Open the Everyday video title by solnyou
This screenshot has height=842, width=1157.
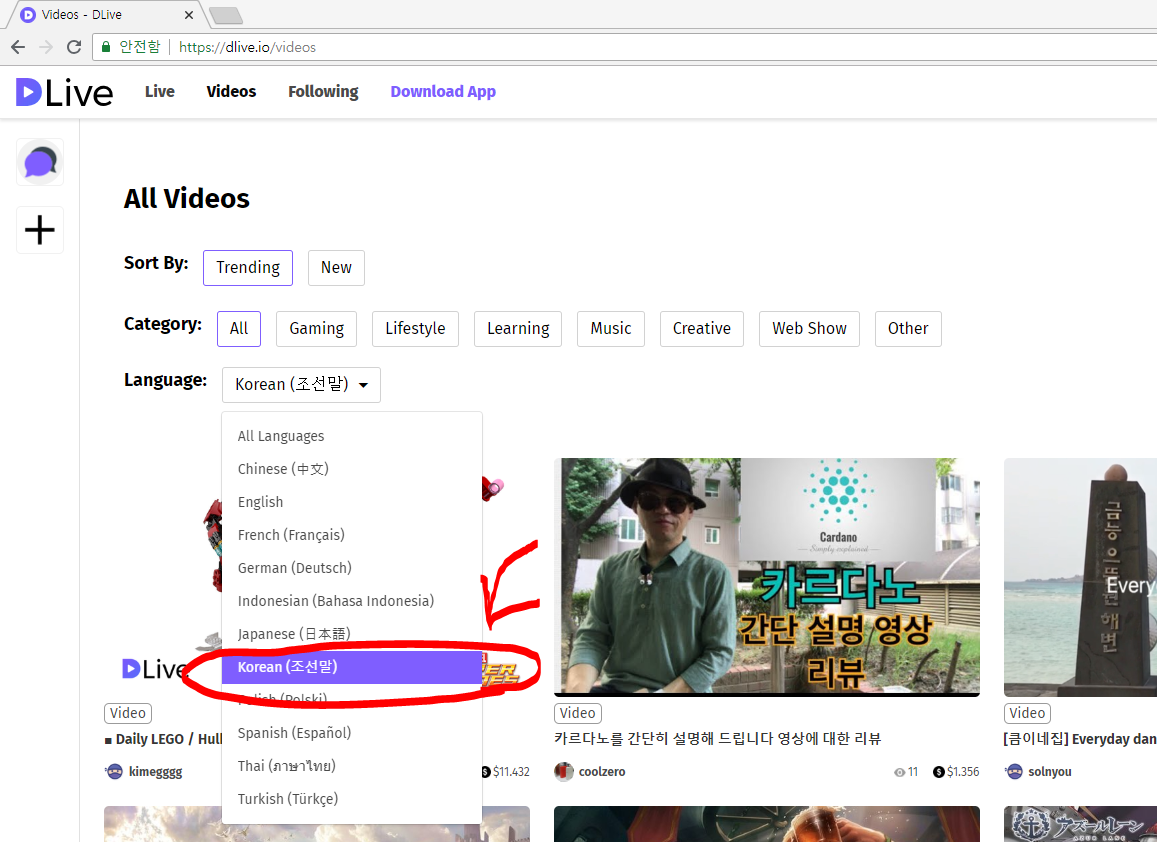pos(1080,739)
